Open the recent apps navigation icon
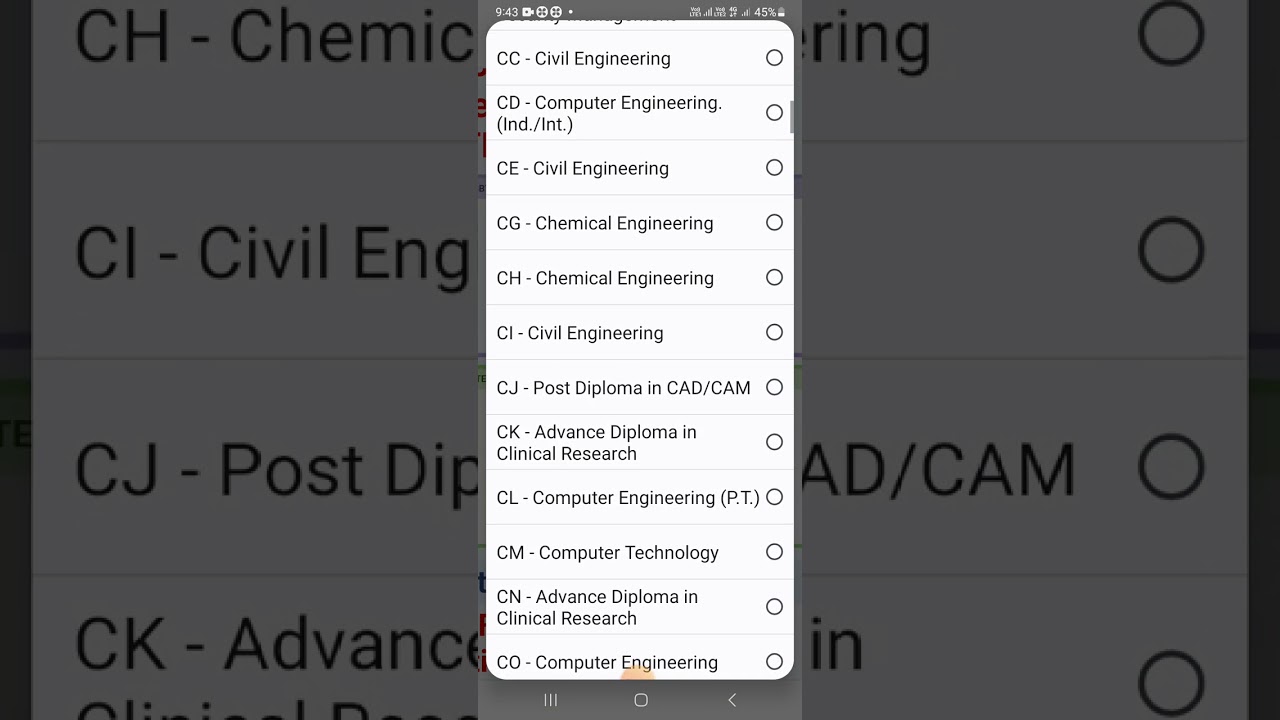Screen dimensions: 1280x720 (550, 700)
